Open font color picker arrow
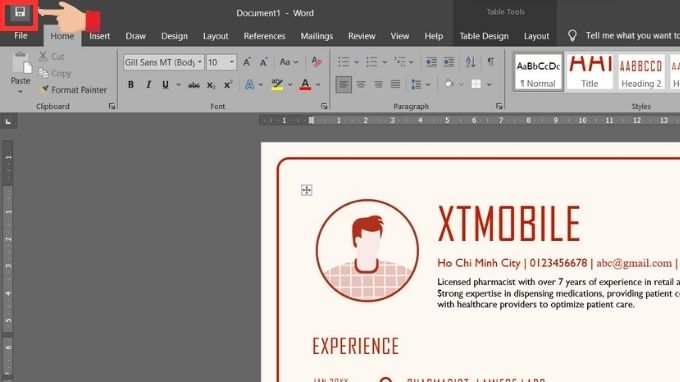The image size is (680, 382). 318,85
